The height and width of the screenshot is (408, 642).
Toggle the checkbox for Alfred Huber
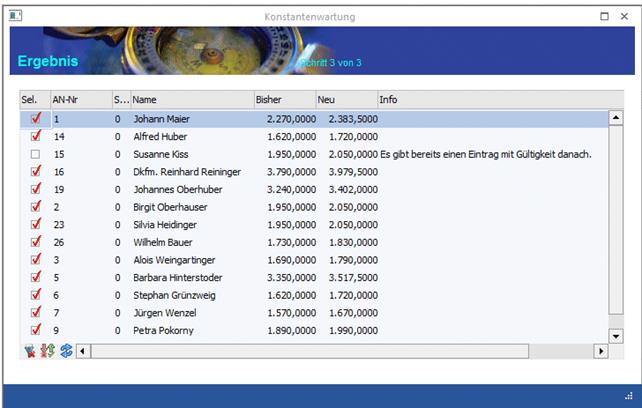(x=35, y=136)
